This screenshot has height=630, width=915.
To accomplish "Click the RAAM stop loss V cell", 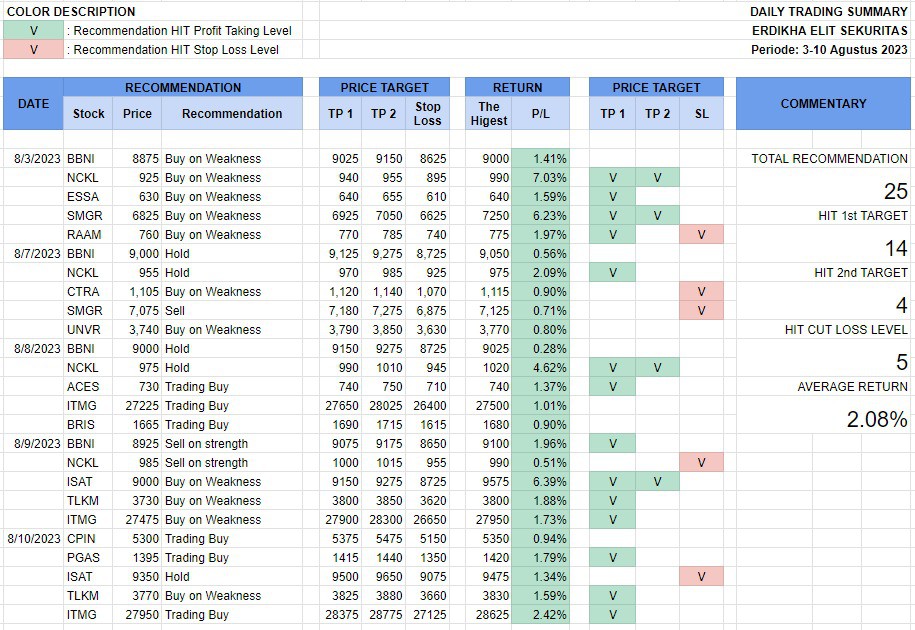I will 701,234.
